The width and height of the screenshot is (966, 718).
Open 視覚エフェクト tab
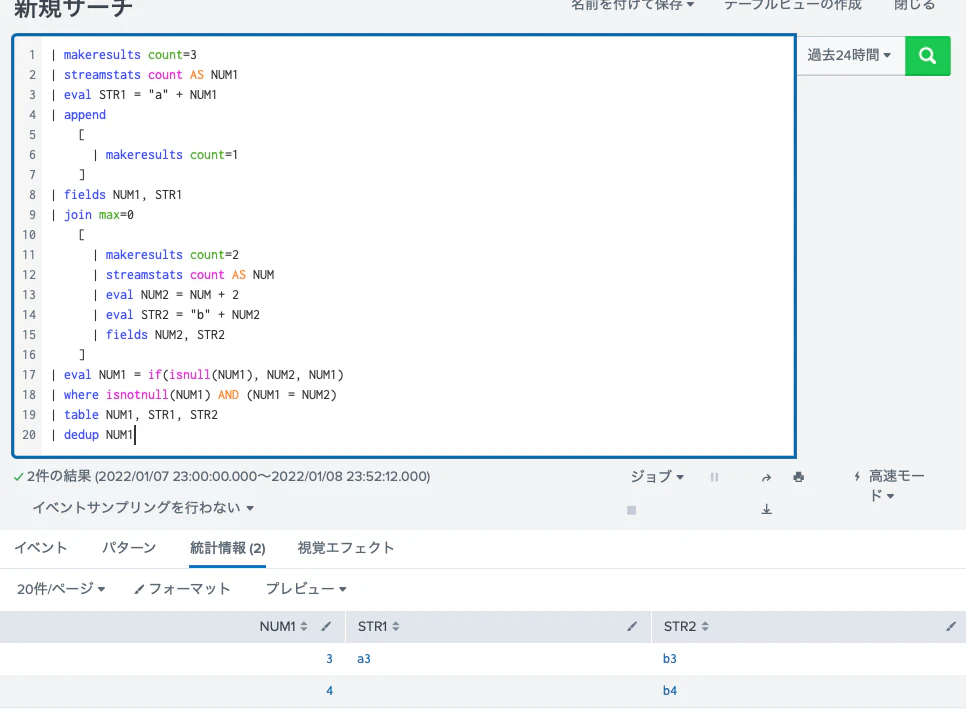(346, 547)
